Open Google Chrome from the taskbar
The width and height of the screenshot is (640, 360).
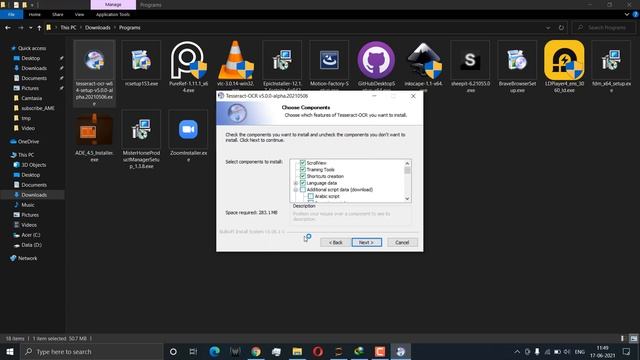[256, 351]
